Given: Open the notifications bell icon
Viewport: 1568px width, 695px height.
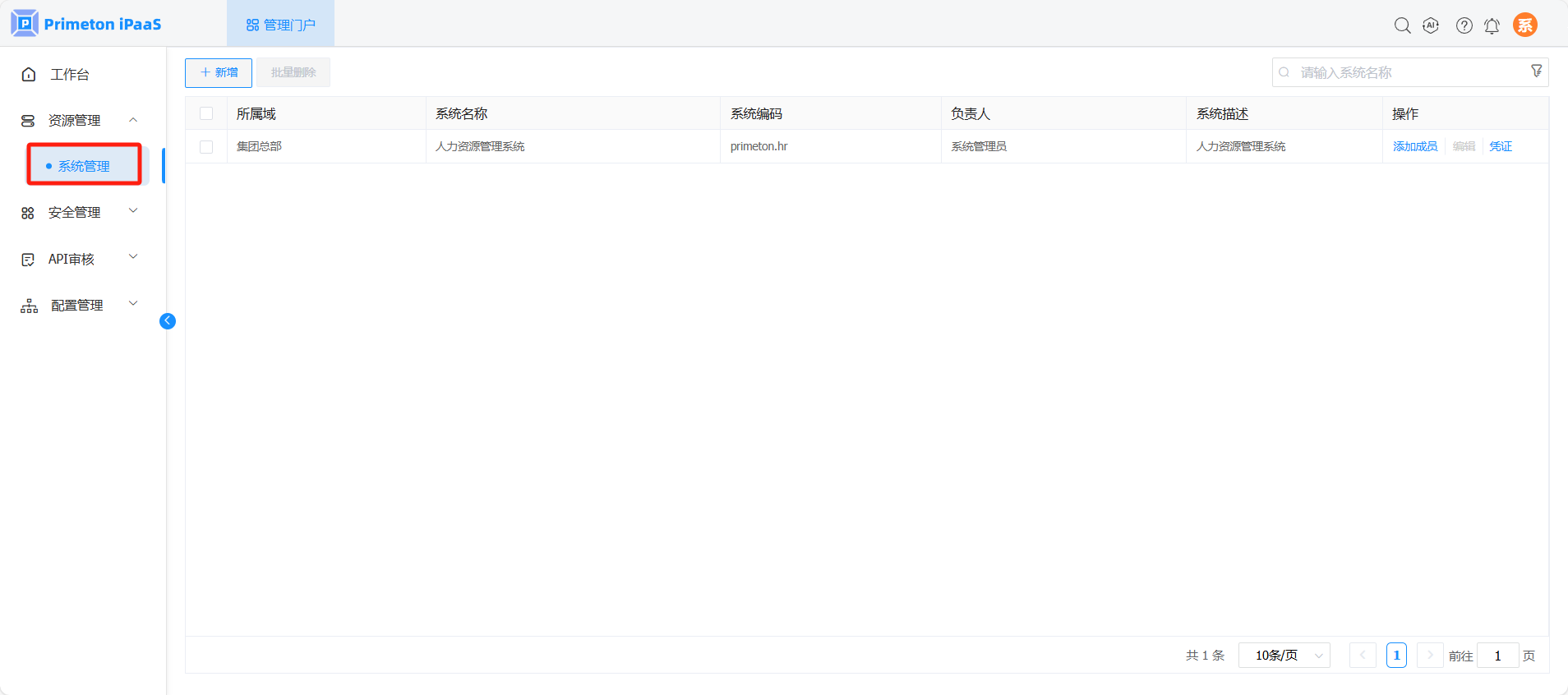Looking at the screenshot, I should pyautogui.click(x=1492, y=25).
